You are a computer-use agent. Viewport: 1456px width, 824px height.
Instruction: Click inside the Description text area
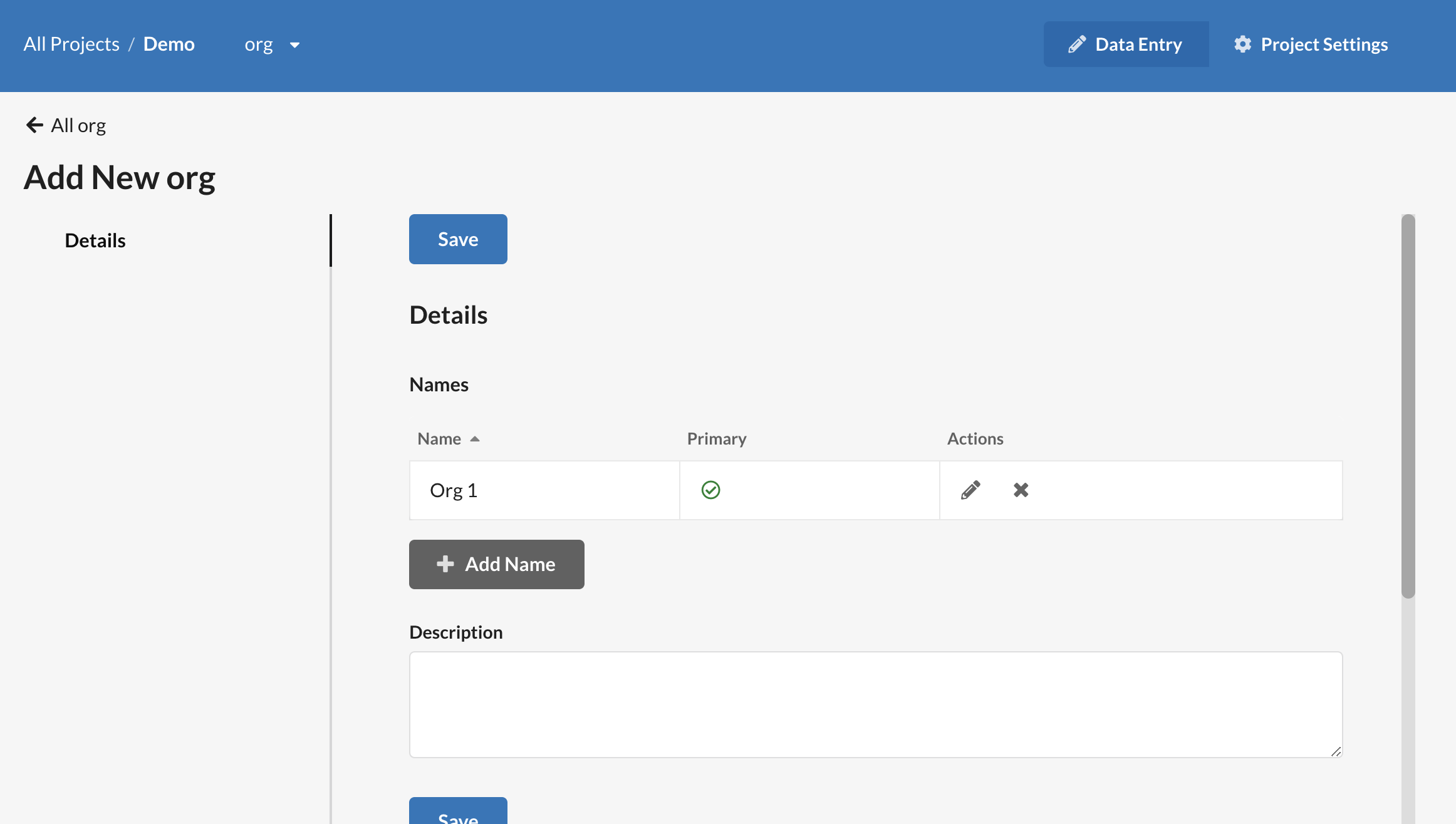pos(876,704)
